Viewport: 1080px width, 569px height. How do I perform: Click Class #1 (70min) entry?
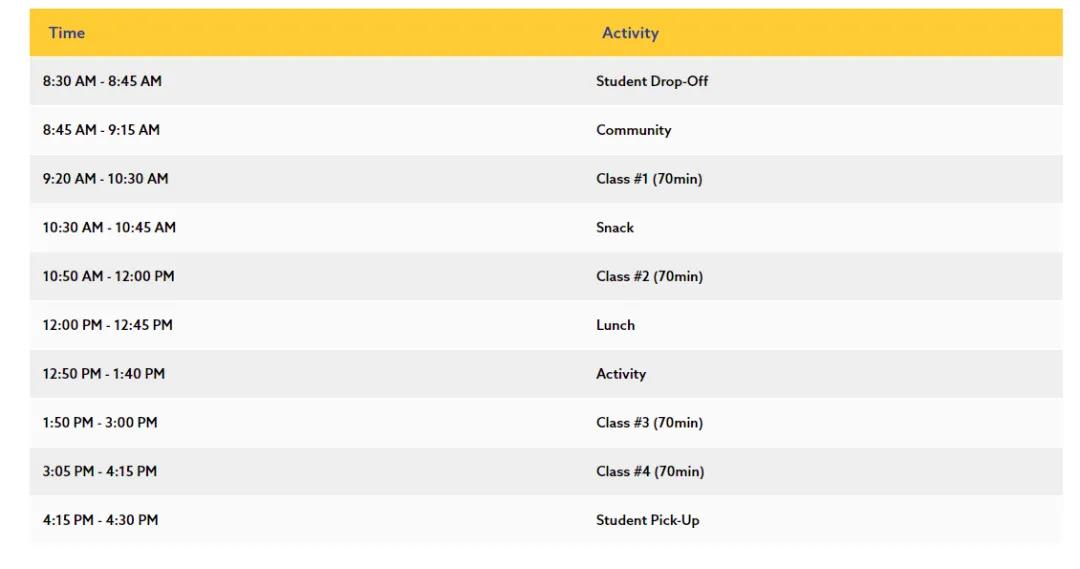click(649, 179)
